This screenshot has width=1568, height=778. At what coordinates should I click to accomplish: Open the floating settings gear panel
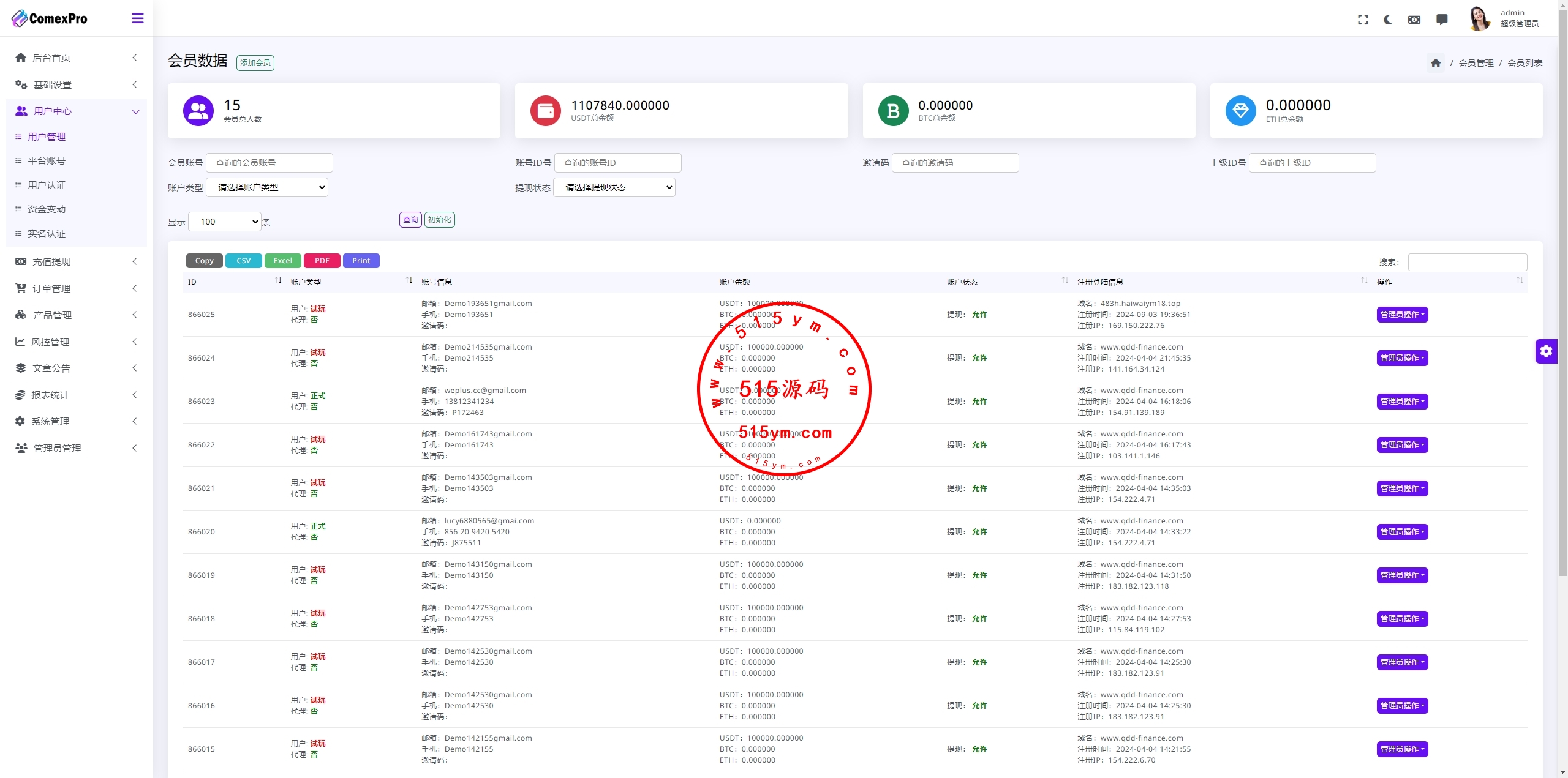pos(1546,351)
